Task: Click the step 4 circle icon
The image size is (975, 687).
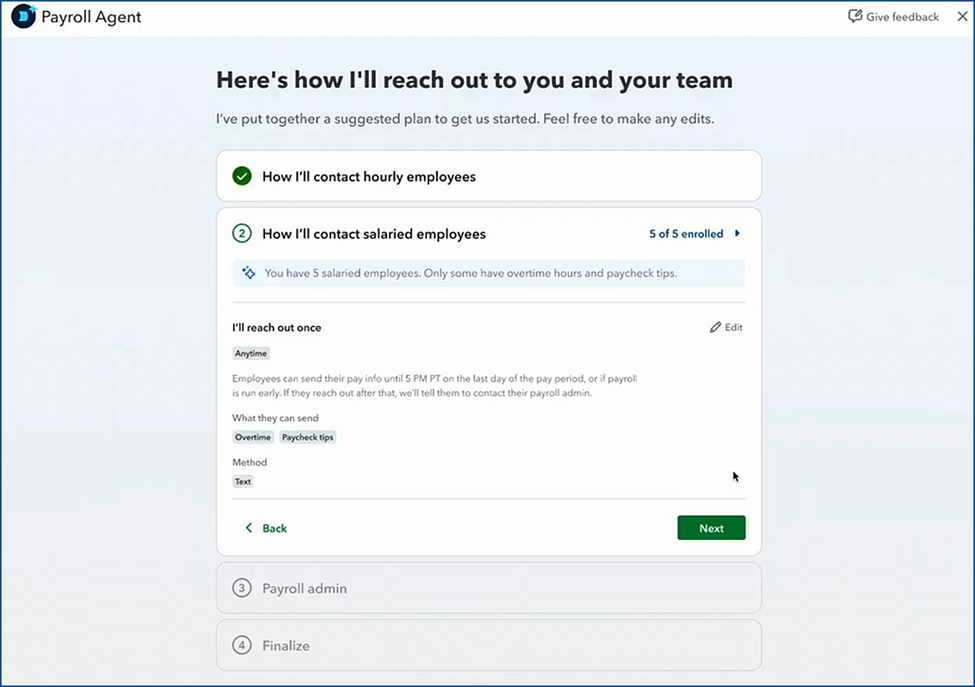Action: (x=242, y=645)
